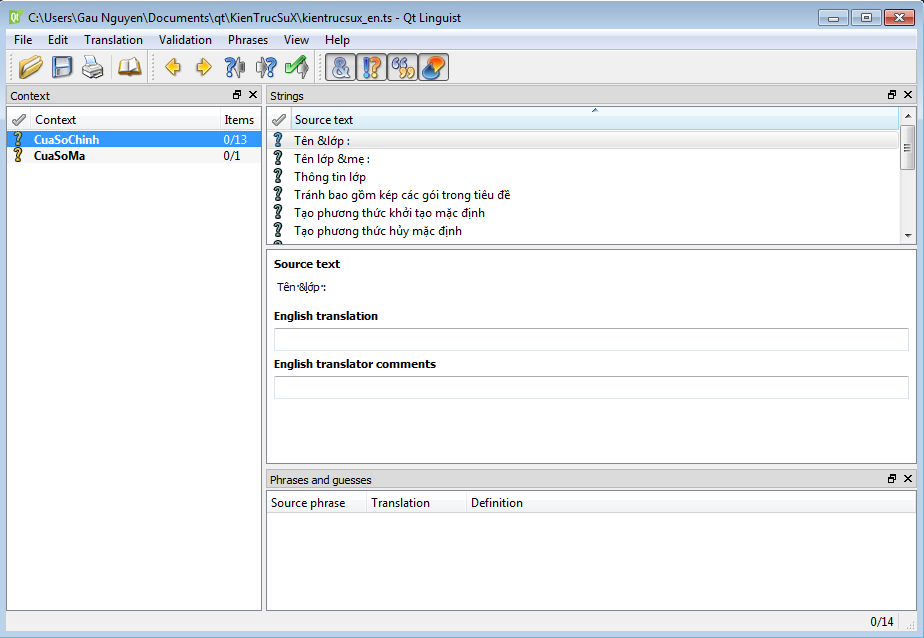This screenshot has height=638, width=924.
Task: Select the CuaSoMa context row
Action: [x=134, y=156]
